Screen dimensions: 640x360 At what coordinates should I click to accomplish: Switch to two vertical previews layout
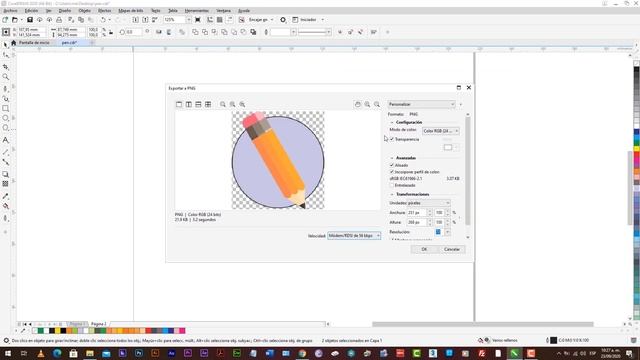(x=189, y=104)
